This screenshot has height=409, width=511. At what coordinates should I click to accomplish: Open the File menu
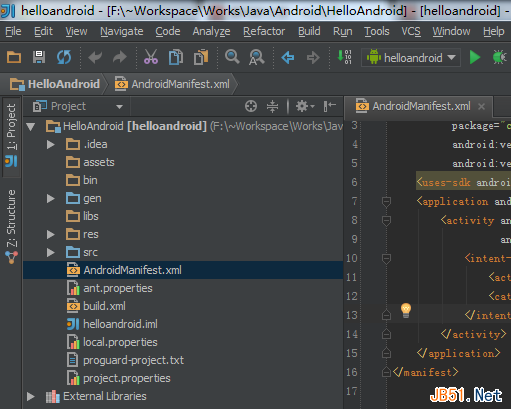click(x=13, y=31)
